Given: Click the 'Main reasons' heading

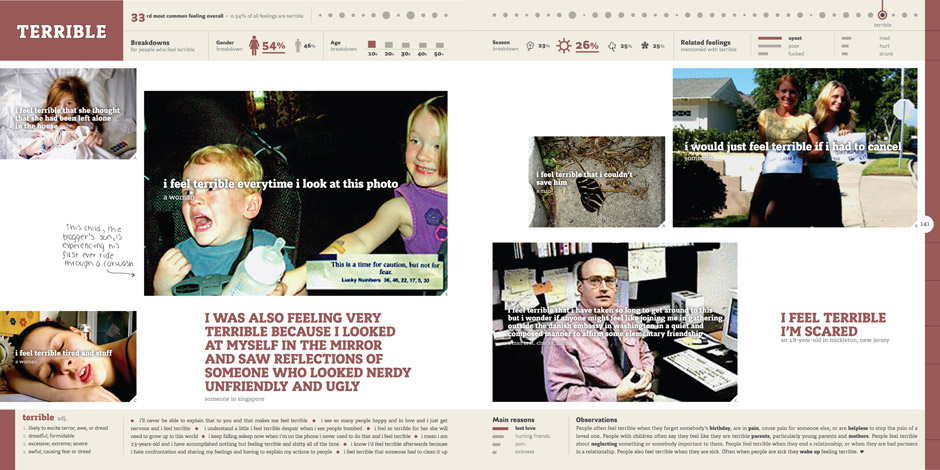Looking at the screenshot, I should point(513,420).
